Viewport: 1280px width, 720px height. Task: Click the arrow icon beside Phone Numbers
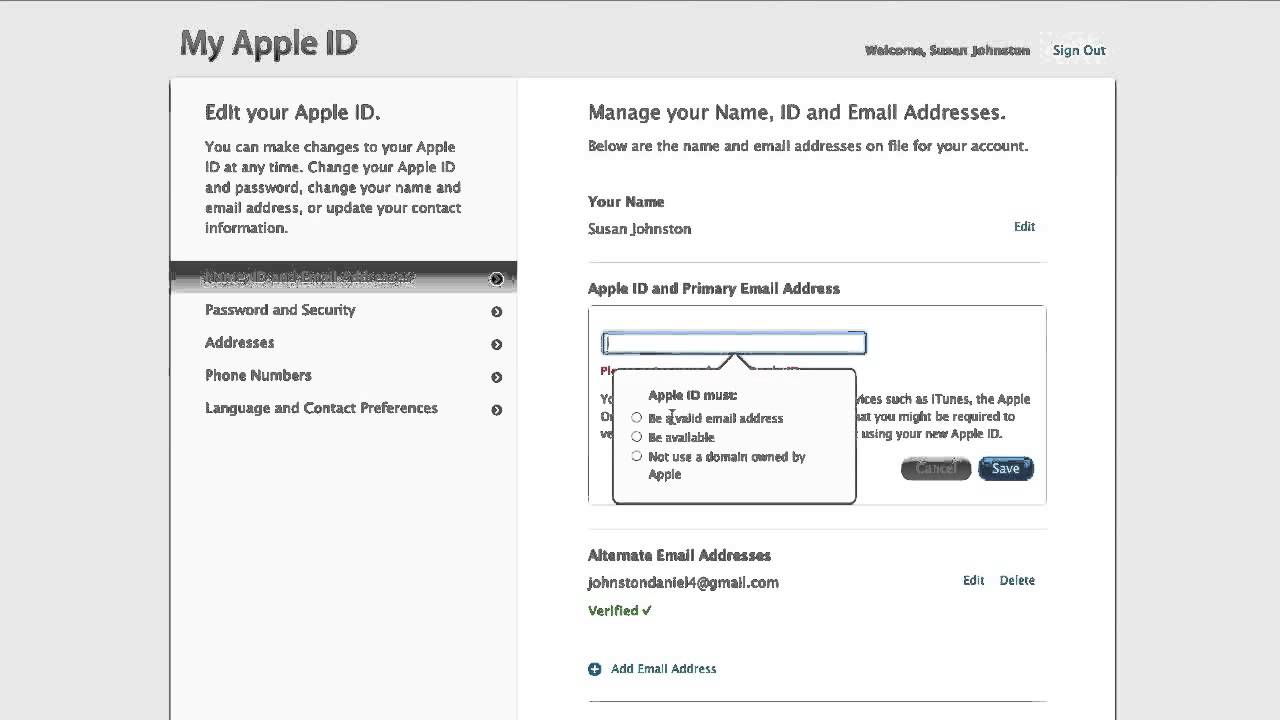click(496, 377)
